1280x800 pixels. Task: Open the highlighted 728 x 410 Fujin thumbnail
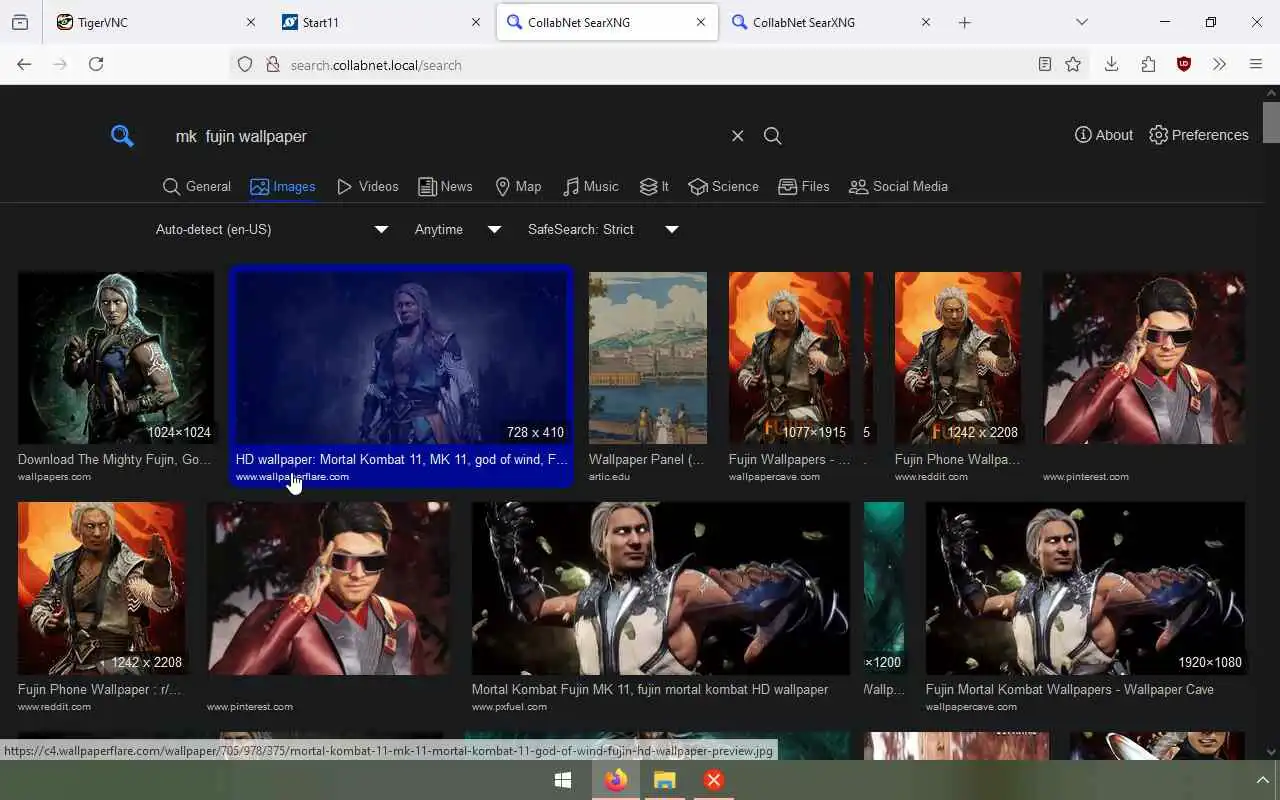click(402, 358)
